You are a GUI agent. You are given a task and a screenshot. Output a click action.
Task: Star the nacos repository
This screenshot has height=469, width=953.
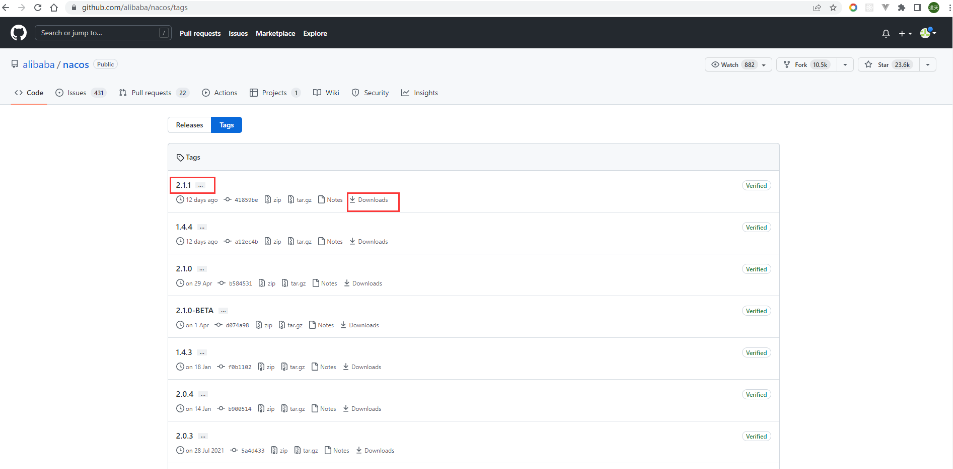tap(889, 64)
